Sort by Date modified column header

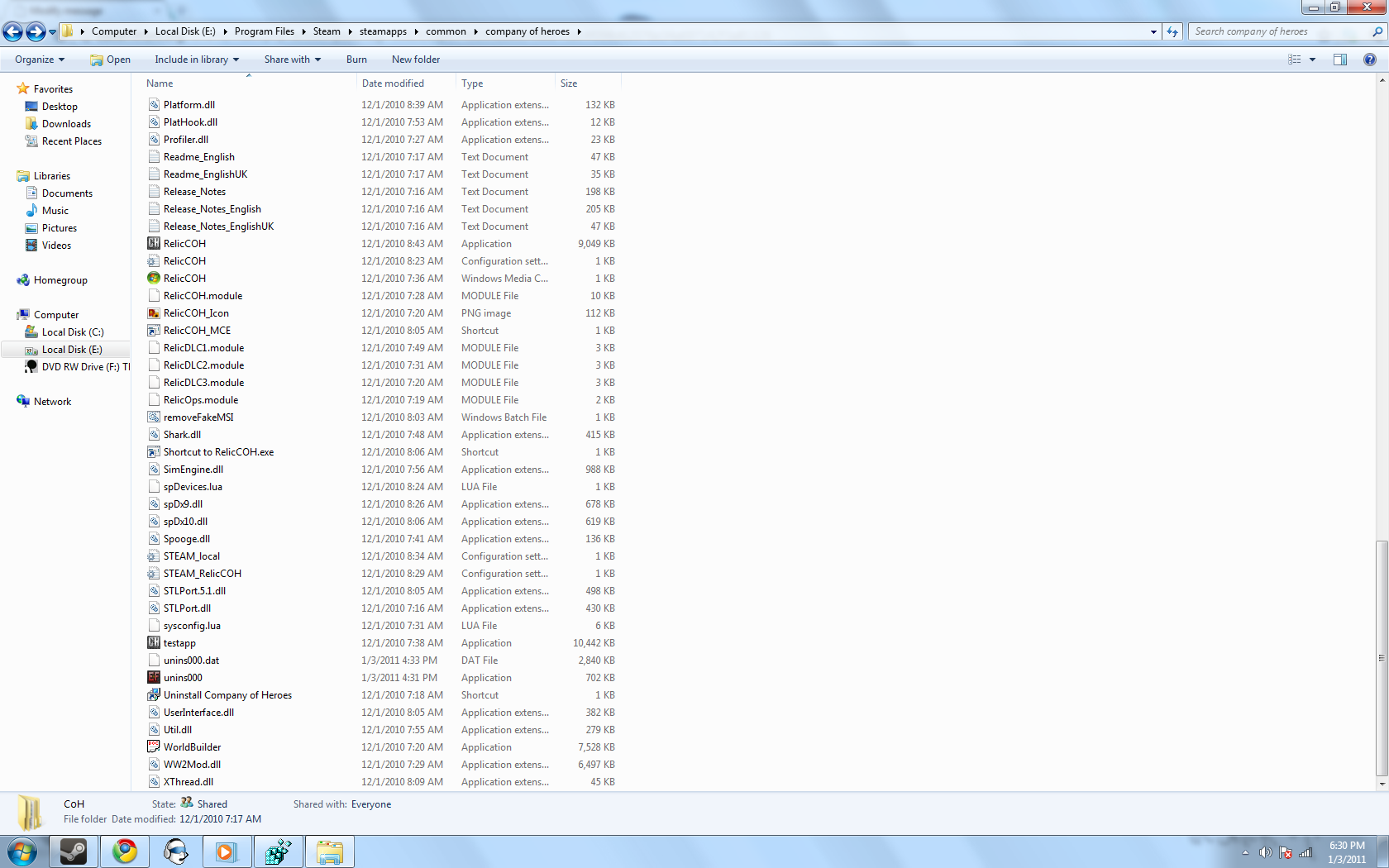point(406,83)
